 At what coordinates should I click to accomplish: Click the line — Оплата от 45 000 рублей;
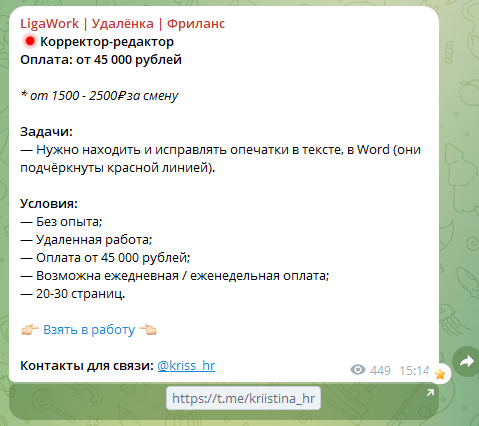tap(105, 258)
